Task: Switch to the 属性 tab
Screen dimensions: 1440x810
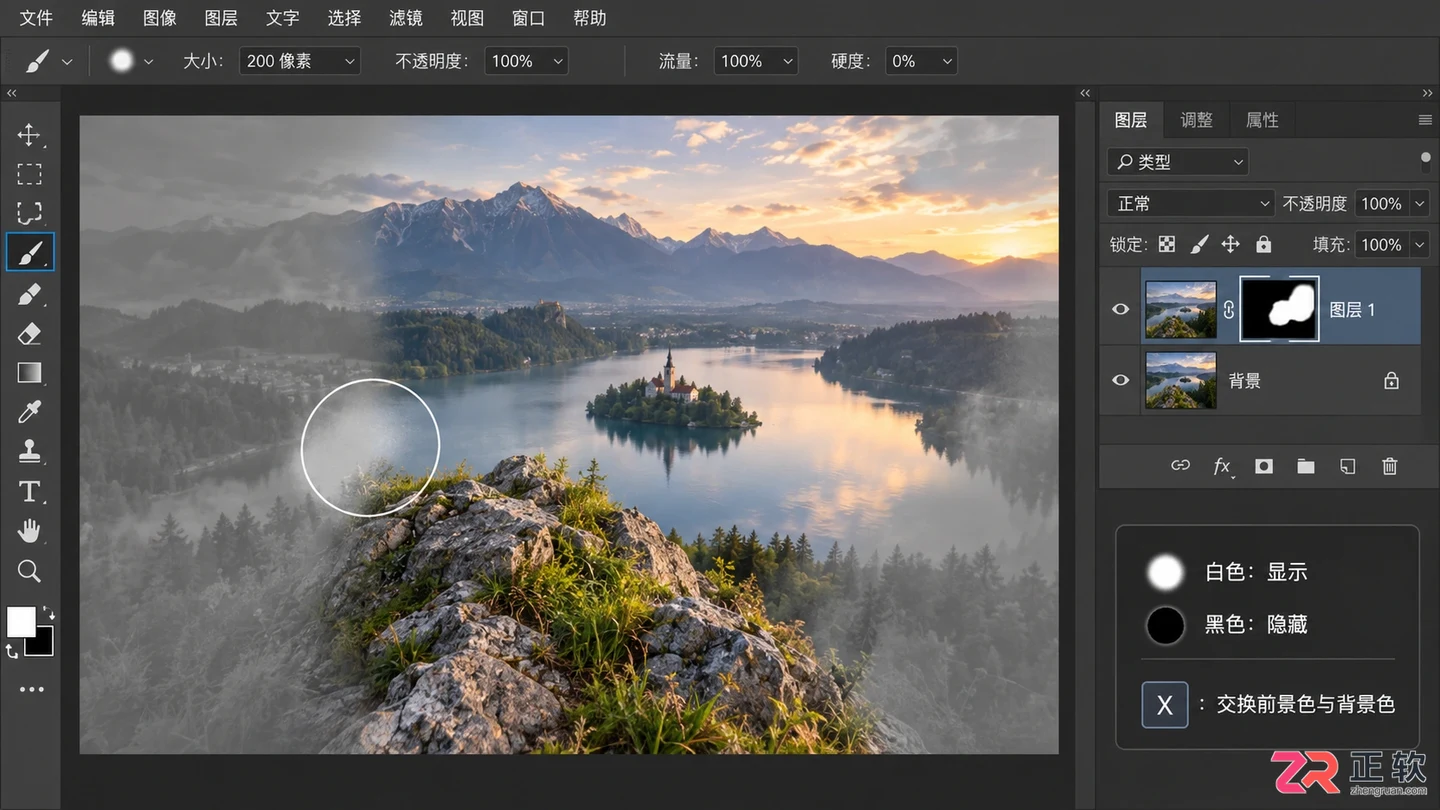Action: pyautogui.click(x=1262, y=120)
